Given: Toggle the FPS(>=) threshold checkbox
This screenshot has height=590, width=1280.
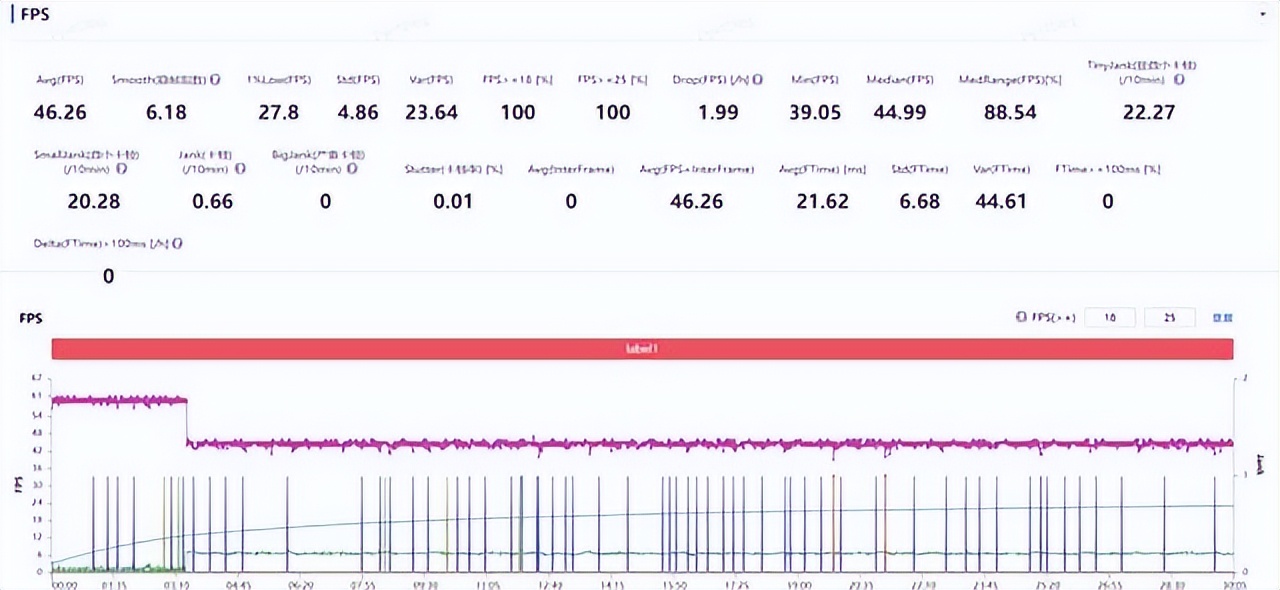Looking at the screenshot, I should [1021, 318].
